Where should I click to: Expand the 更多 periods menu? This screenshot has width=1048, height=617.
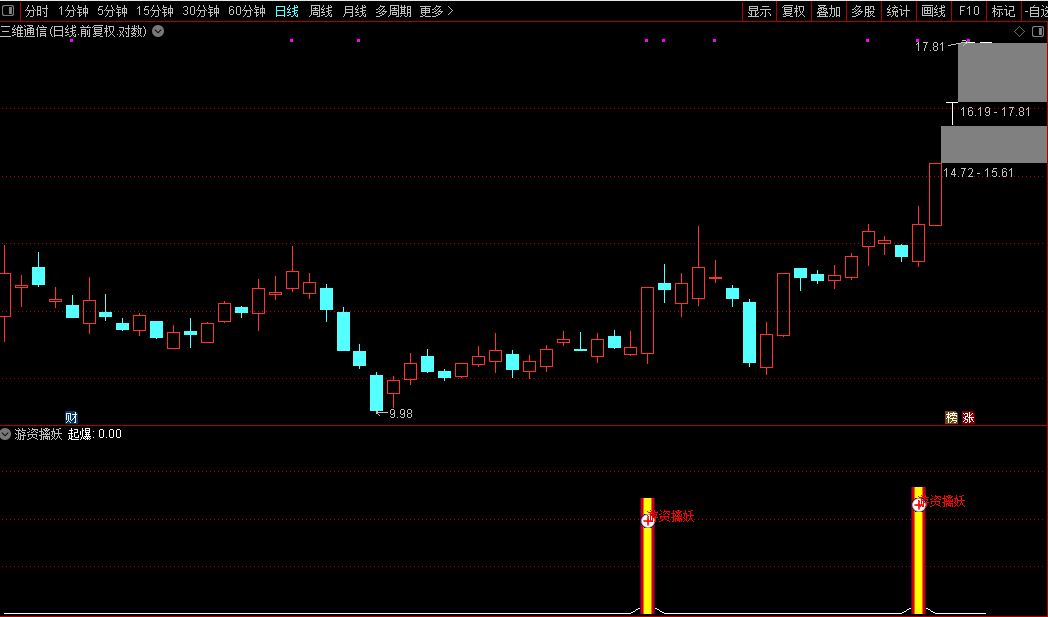point(436,11)
